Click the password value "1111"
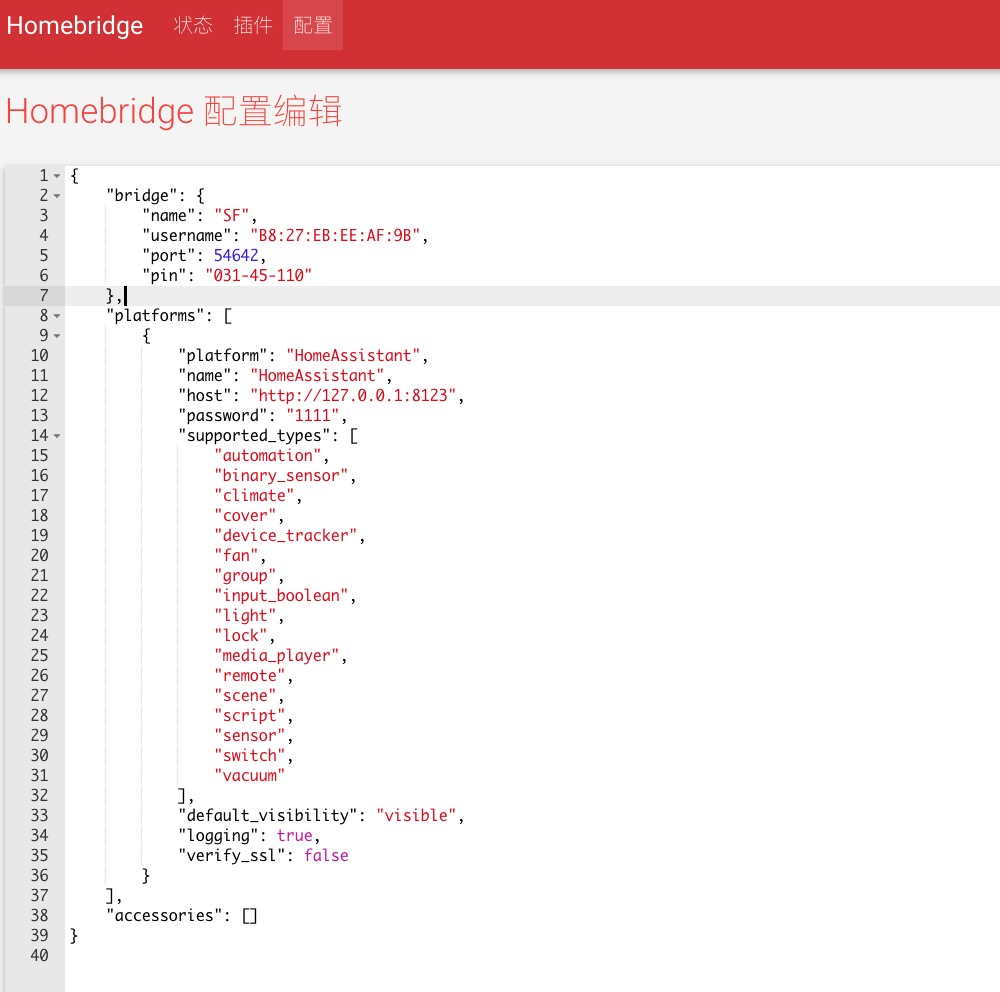The height and width of the screenshot is (992, 1000). [312, 415]
